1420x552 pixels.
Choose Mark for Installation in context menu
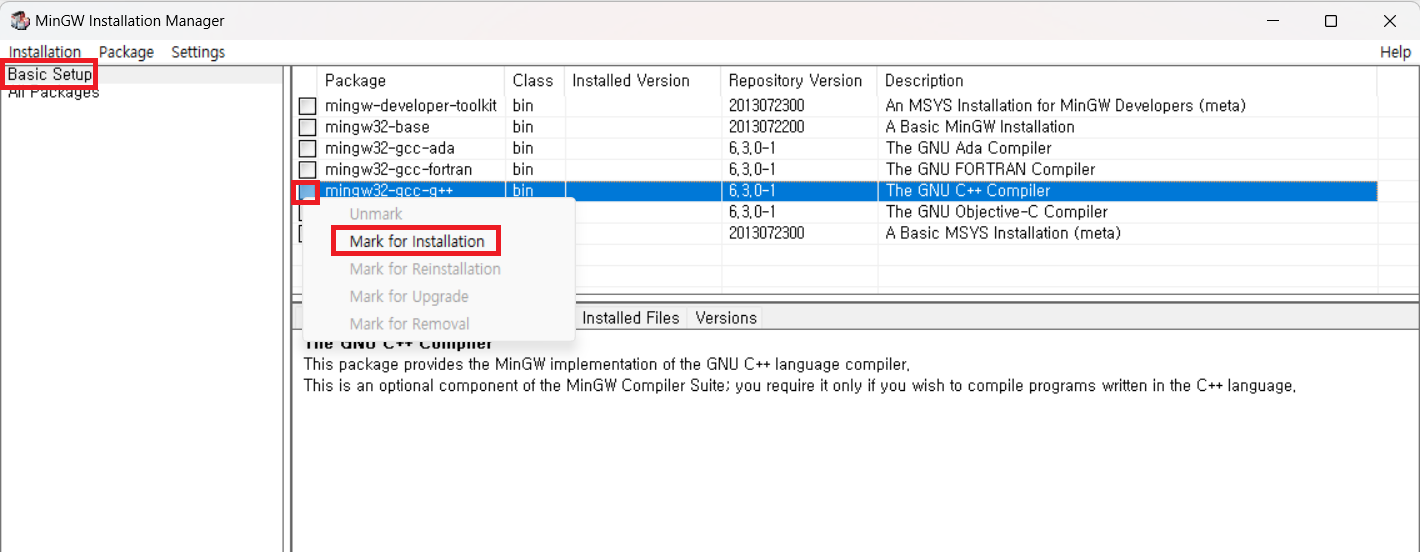click(x=417, y=241)
